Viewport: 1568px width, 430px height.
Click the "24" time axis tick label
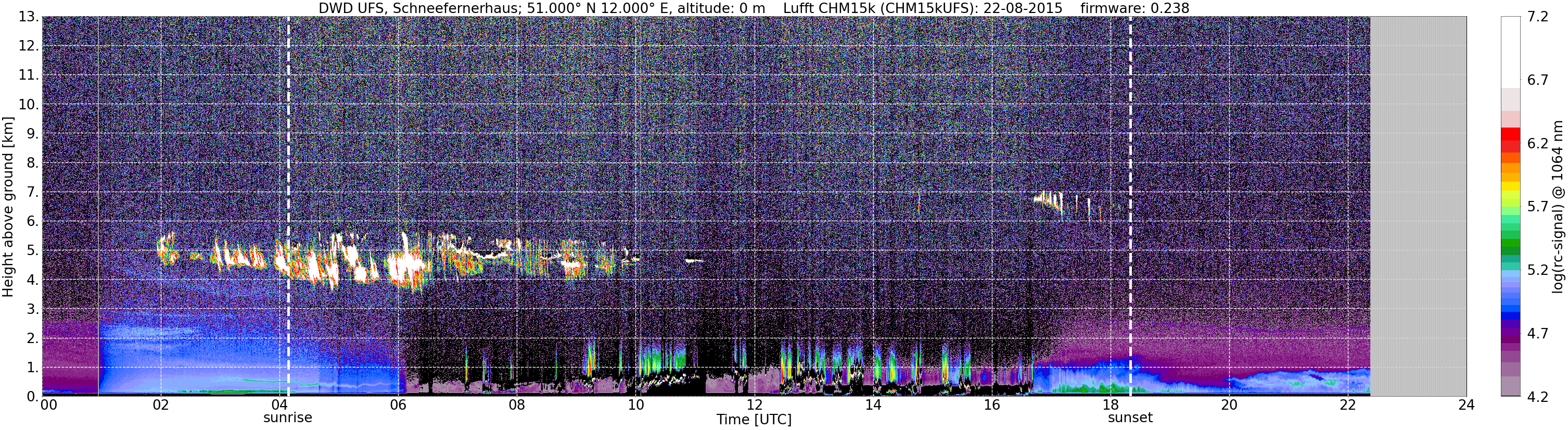[x=1467, y=405]
